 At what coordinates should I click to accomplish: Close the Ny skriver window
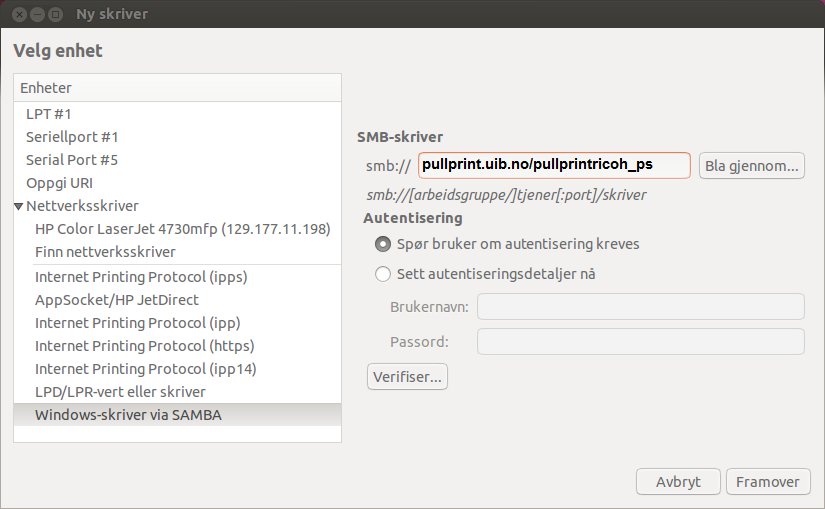[18, 15]
